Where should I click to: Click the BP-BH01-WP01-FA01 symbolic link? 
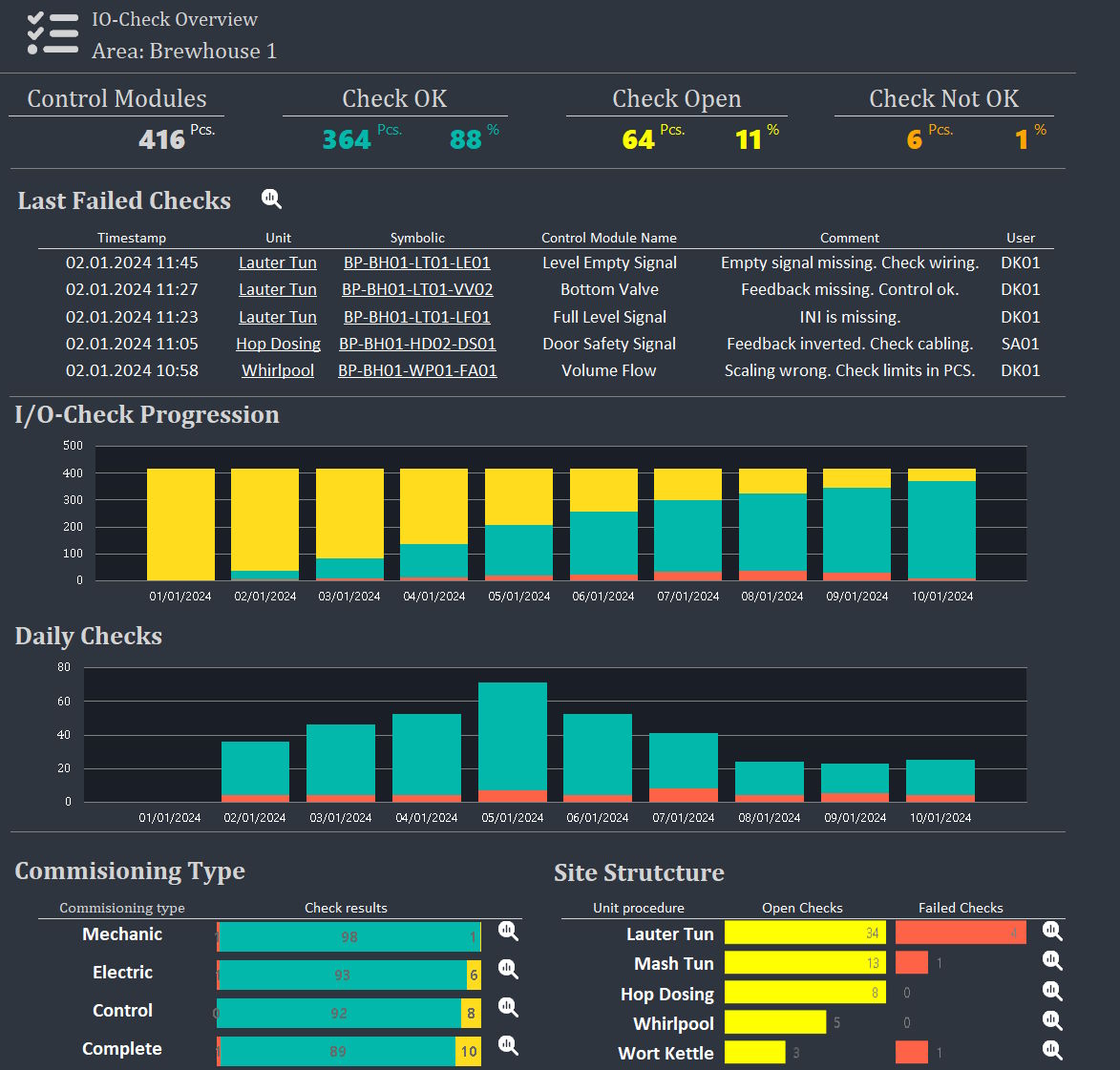[x=417, y=370]
